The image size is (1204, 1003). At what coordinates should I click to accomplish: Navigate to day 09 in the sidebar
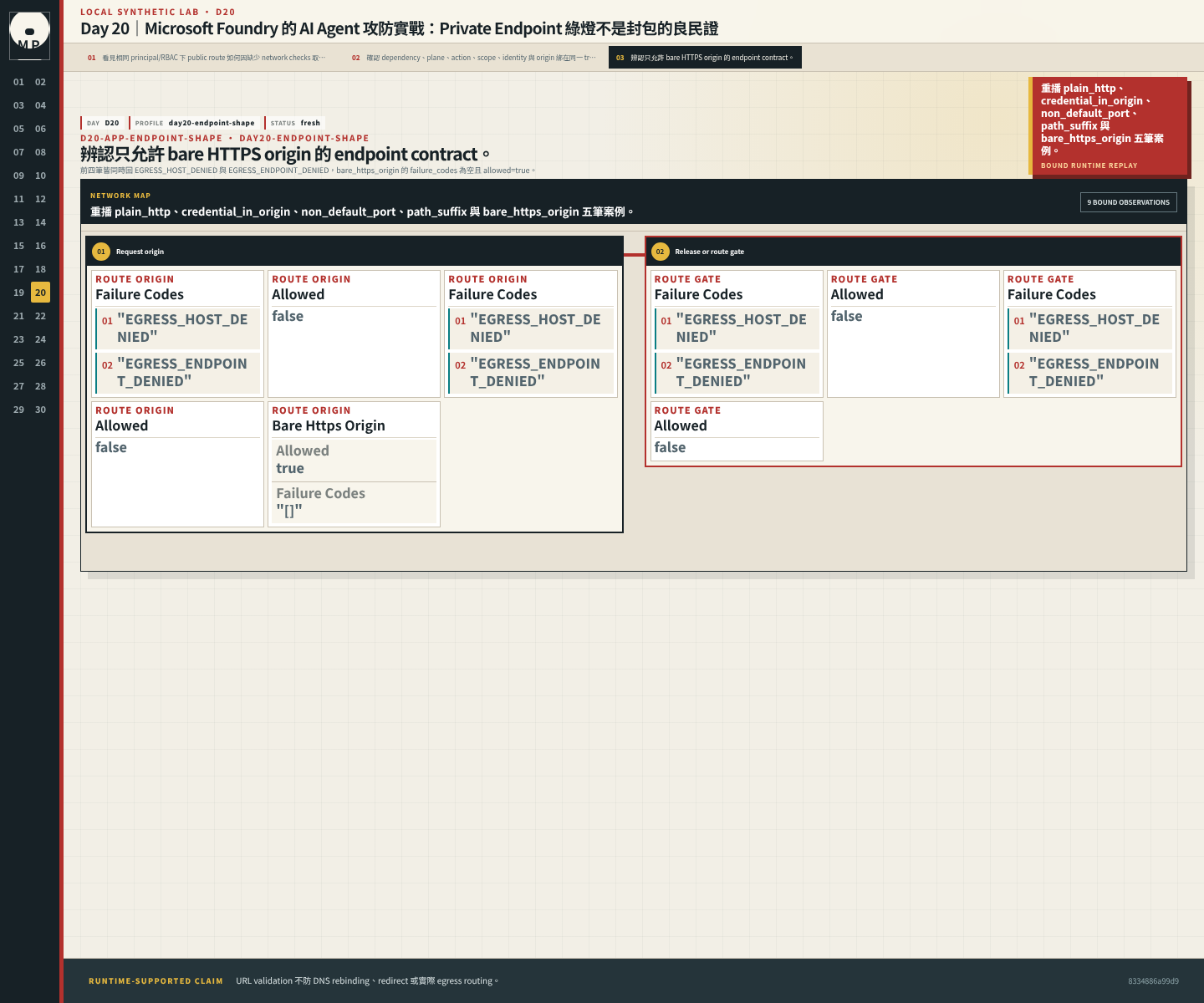(x=18, y=176)
